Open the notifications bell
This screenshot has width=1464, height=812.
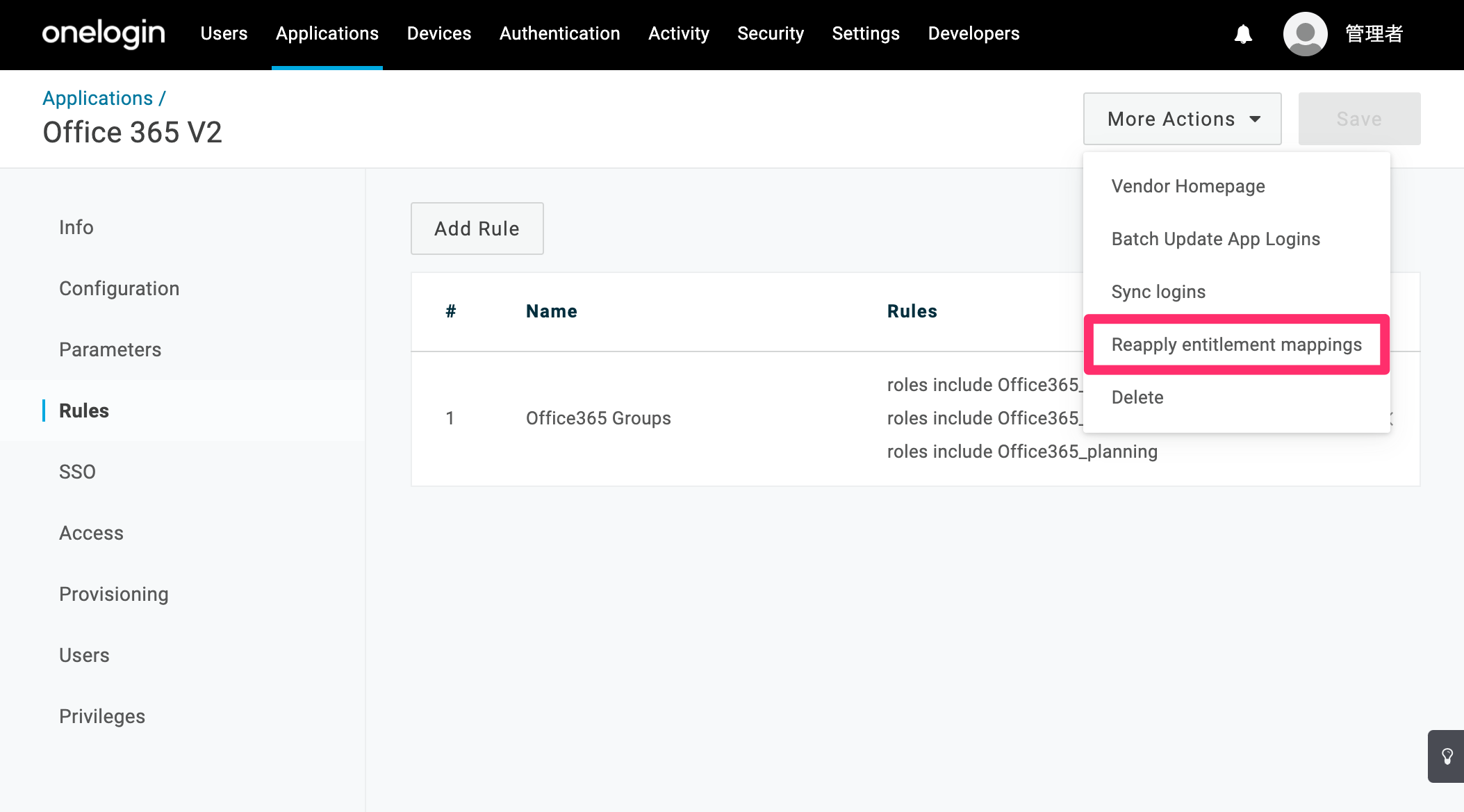1243,33
